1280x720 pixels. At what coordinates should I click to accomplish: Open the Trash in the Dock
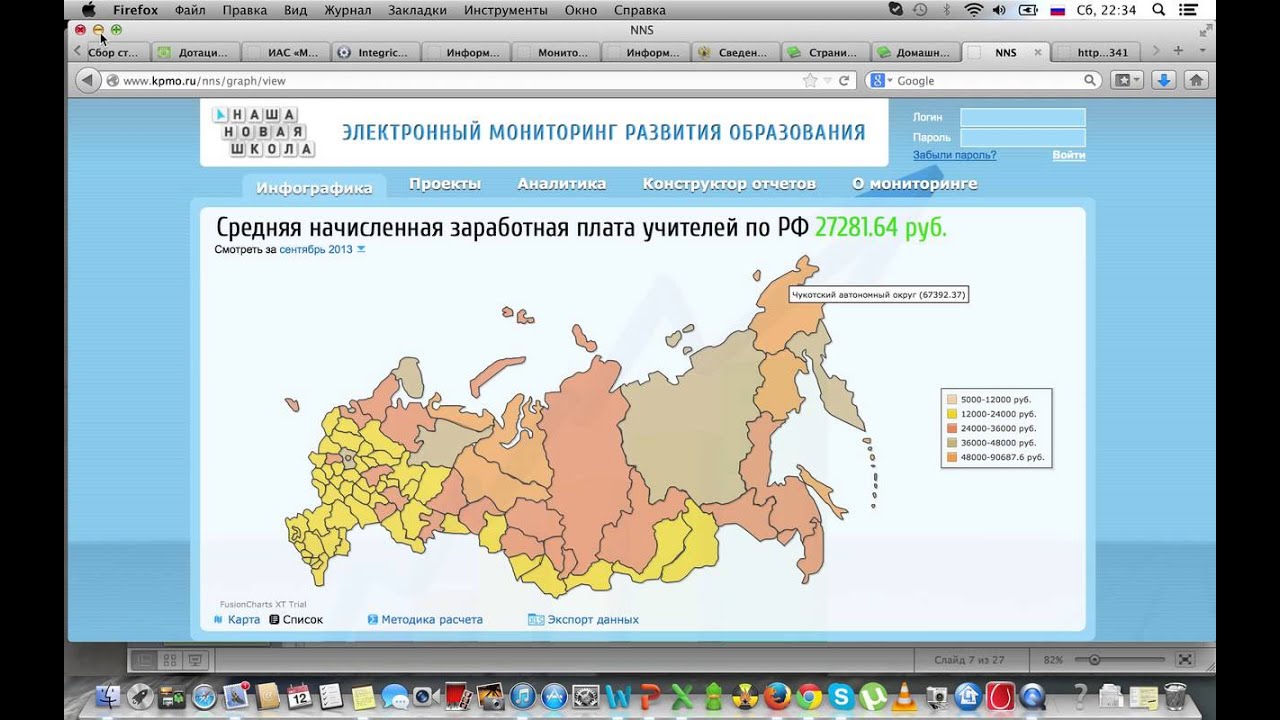1175,695
